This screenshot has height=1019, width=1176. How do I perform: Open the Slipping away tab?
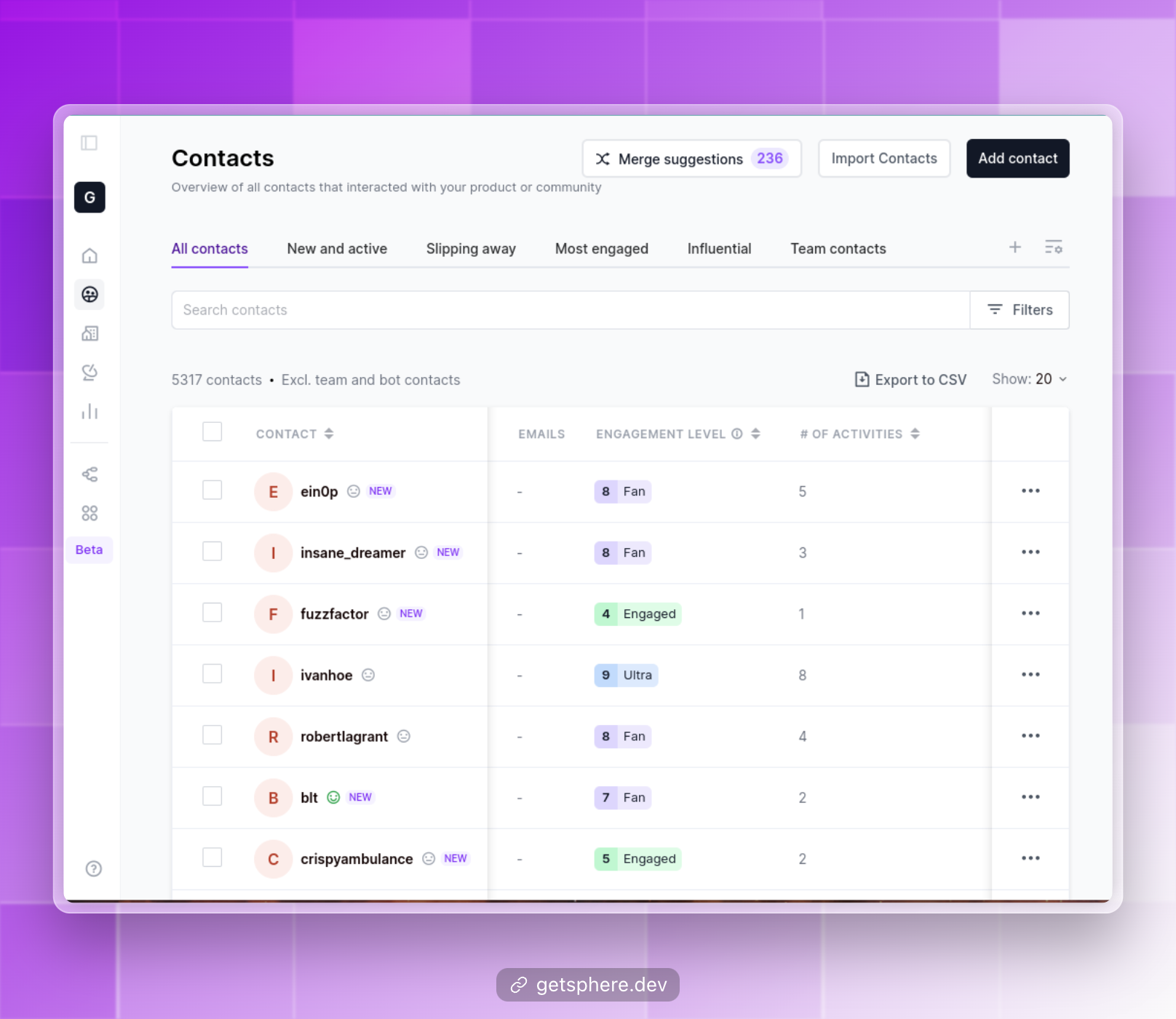coord(470,248)
